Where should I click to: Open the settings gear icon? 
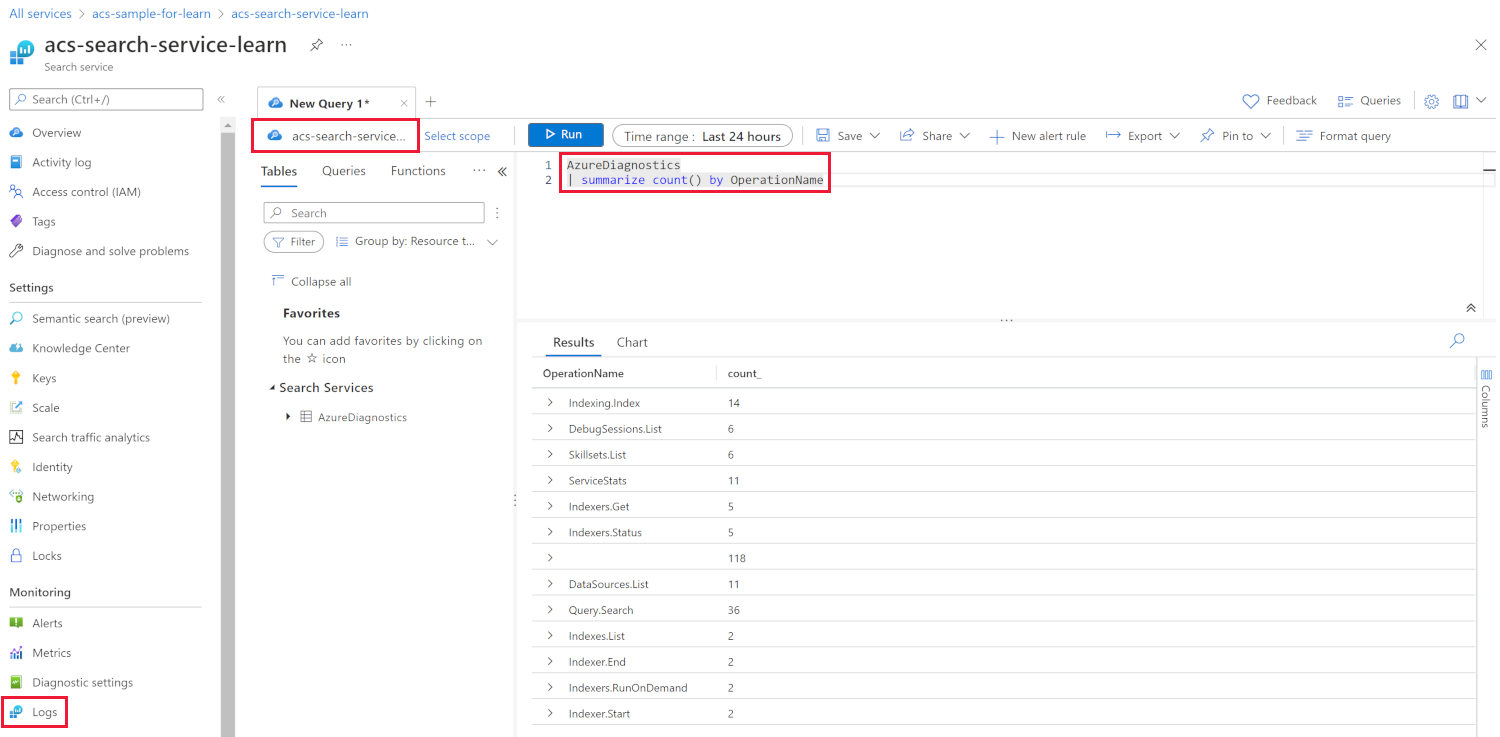point(1431,101)
